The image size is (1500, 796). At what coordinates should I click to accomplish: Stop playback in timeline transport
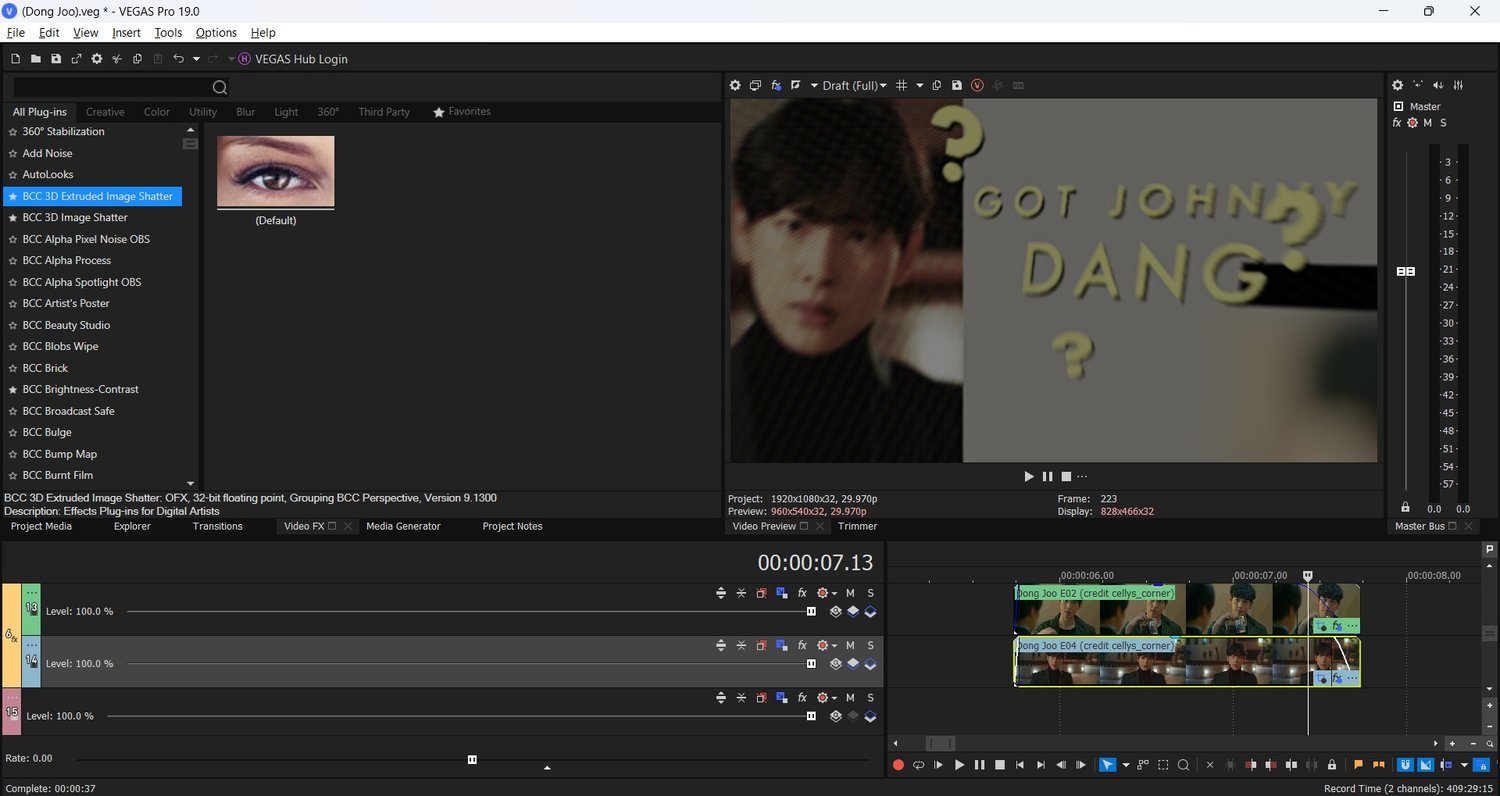(999, 765)
